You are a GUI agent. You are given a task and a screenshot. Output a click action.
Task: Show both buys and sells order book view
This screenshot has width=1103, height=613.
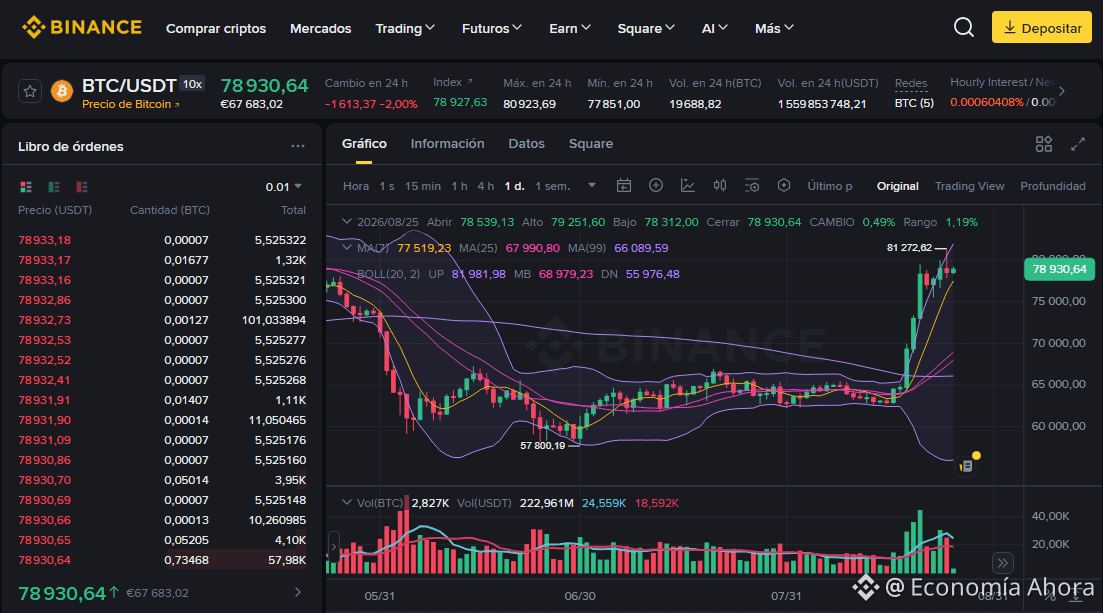(x=26, y=187)
